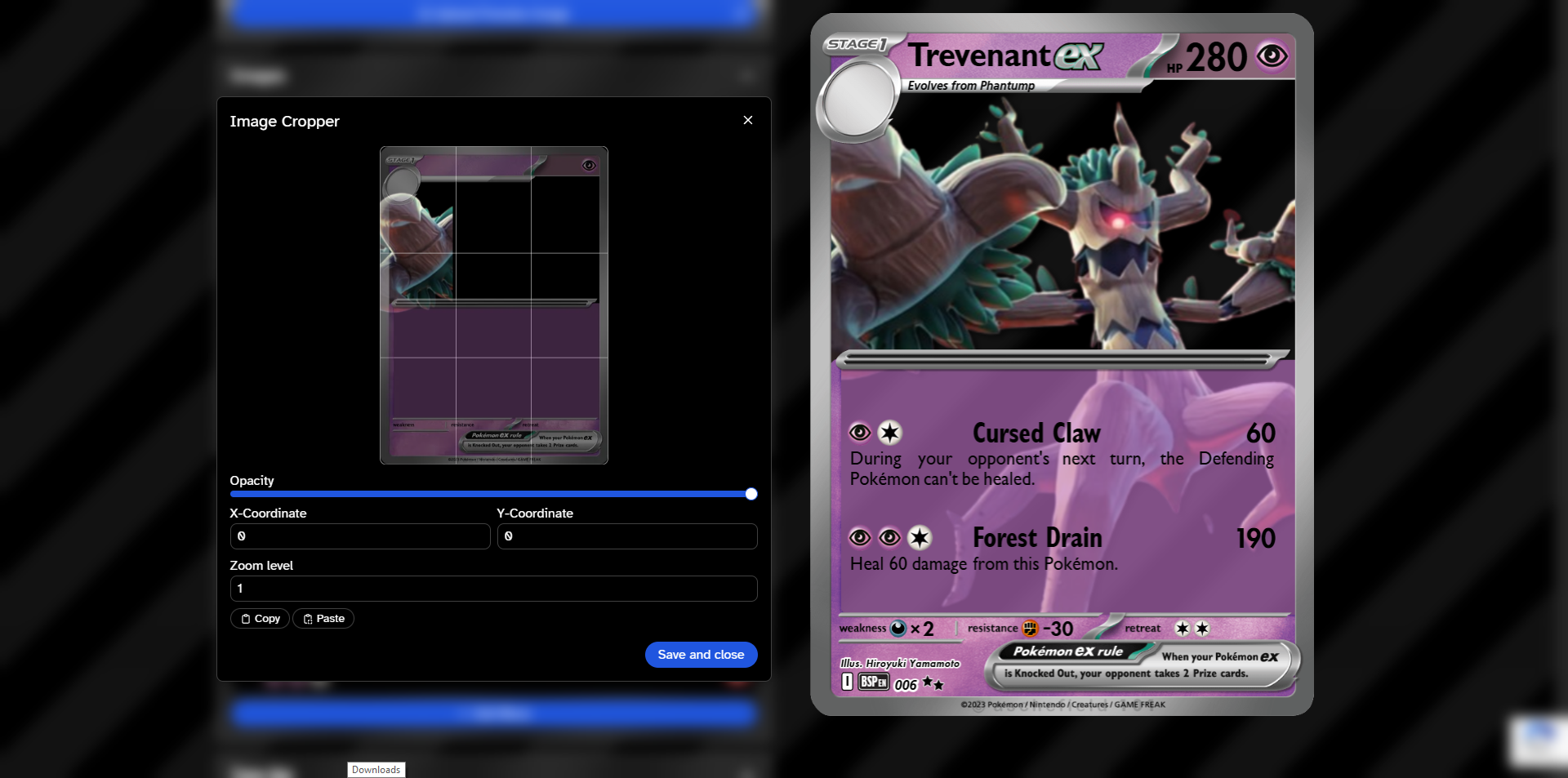Viewport: 1568px width, 778px height.
Task: Click the 'Image Cropper' dialog title
Action: (284, 121)
